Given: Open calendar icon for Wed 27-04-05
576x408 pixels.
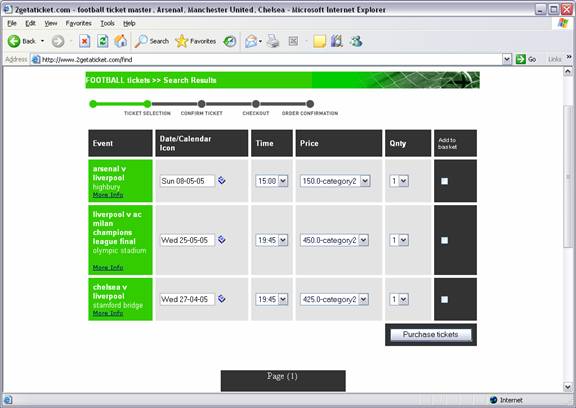Looking at the screenshot, I should click(x=222, y=299).
